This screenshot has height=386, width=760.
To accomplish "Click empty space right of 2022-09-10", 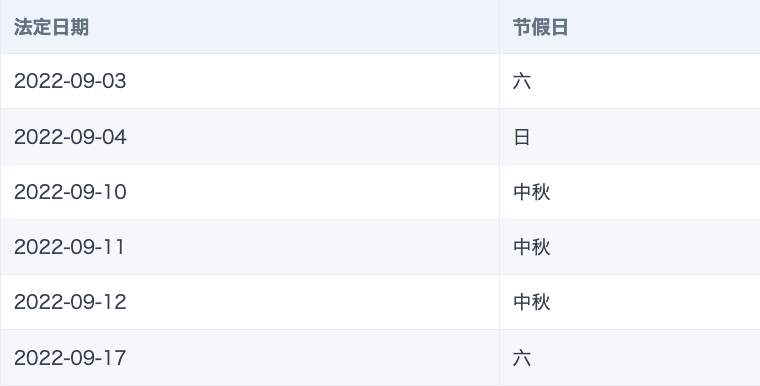I will 313,192.
